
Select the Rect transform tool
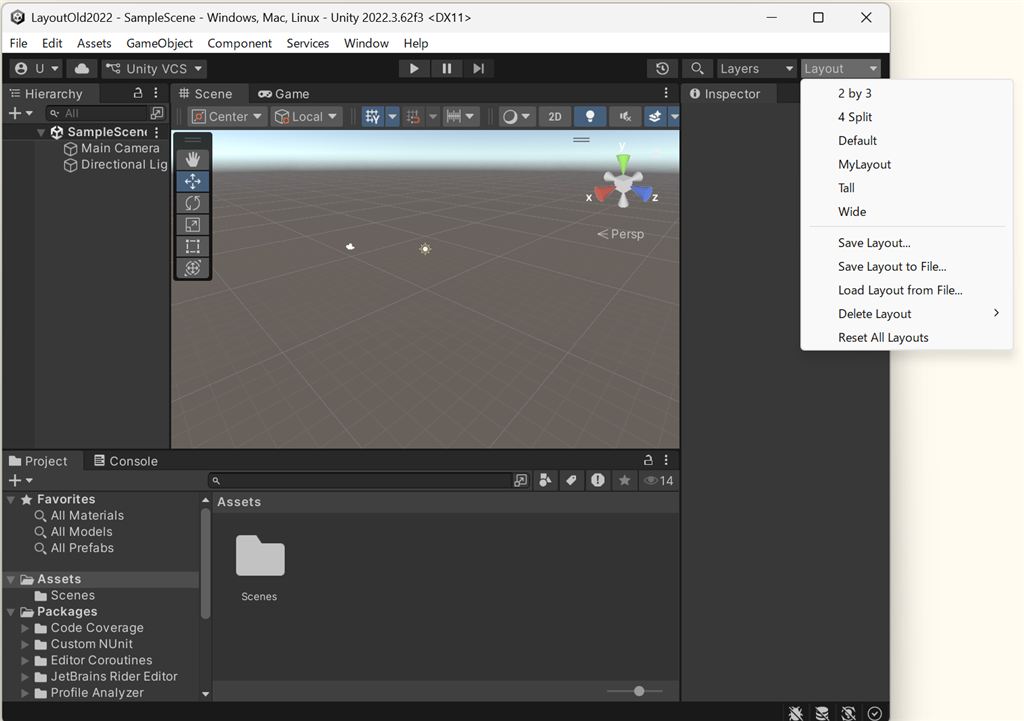(193, 246)
